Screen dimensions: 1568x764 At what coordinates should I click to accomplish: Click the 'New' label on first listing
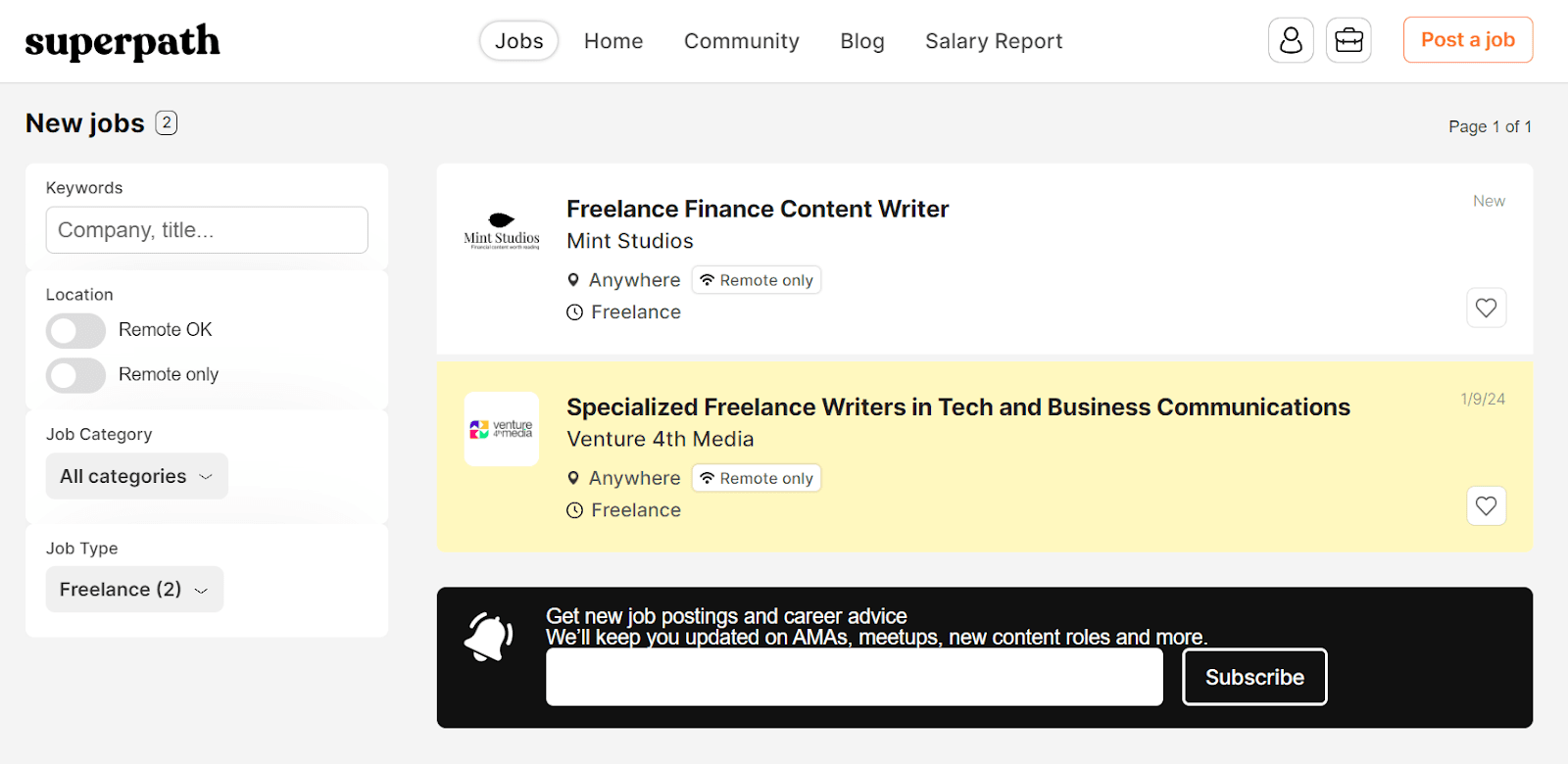coord(1489,201)
